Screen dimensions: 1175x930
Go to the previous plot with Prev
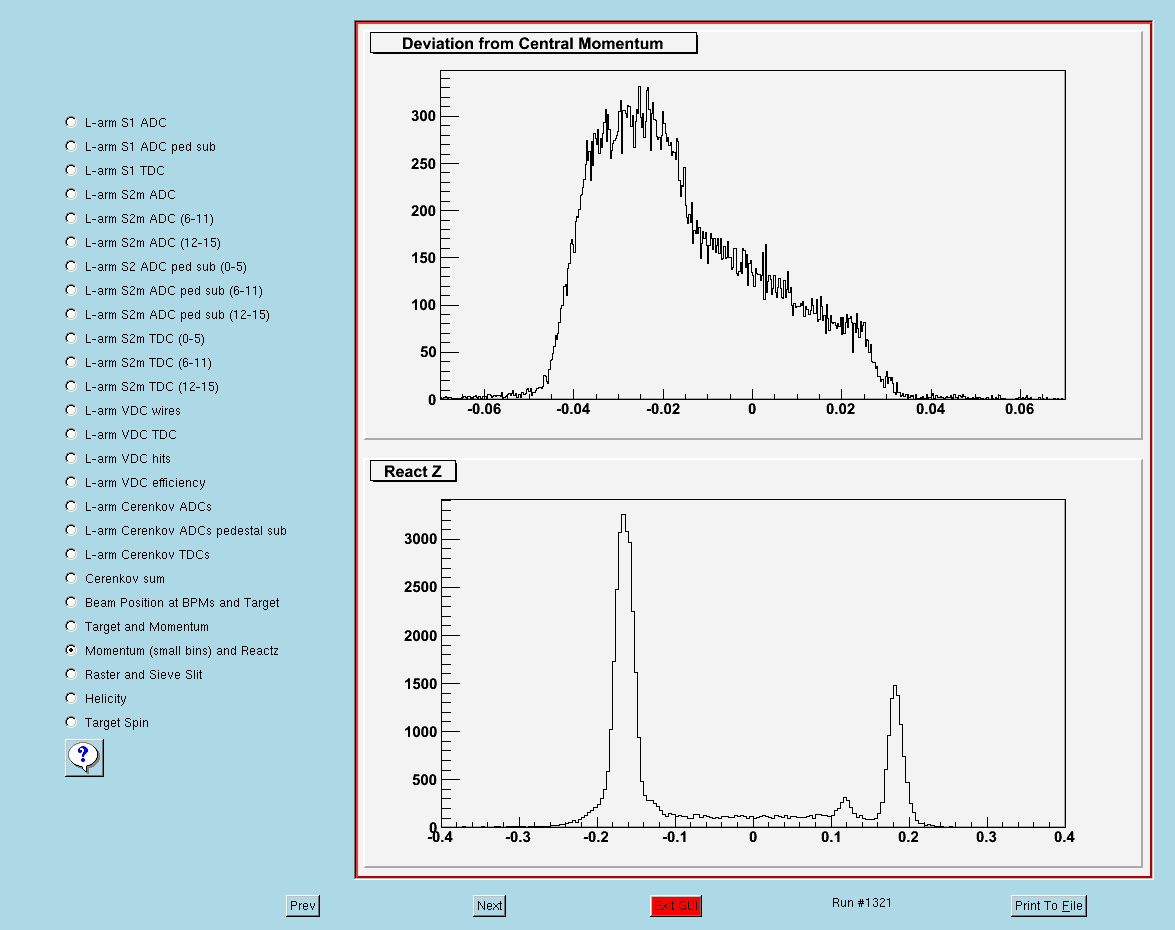pyautogui.click(x=303, y=905)
